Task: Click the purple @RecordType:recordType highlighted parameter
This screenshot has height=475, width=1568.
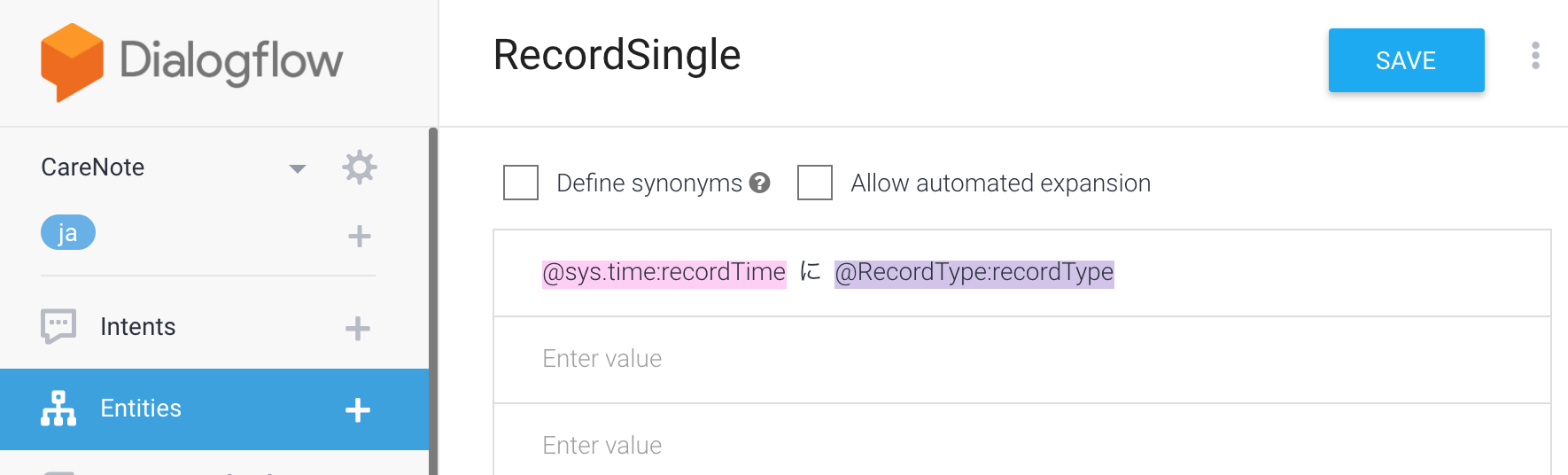Action: [974, 272]
